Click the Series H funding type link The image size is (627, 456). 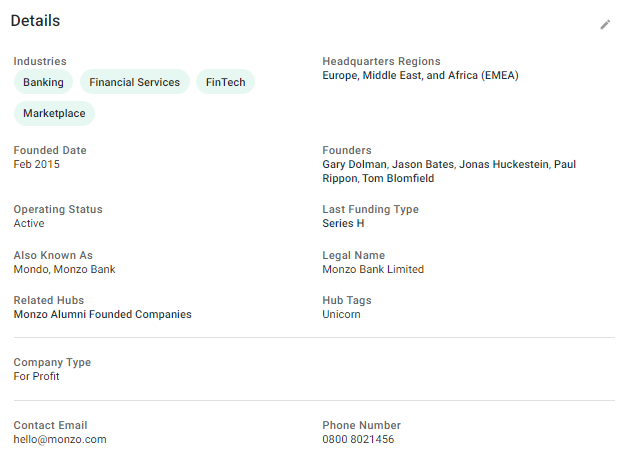click(343, 223)
